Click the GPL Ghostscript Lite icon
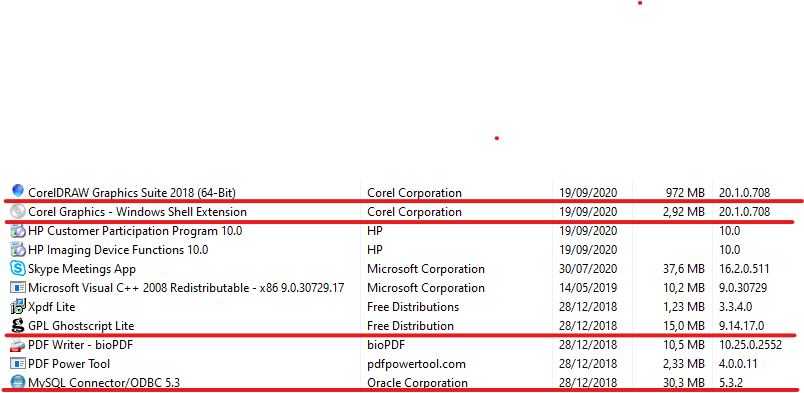This screenshot has width=804, height=393. point(18,325)
